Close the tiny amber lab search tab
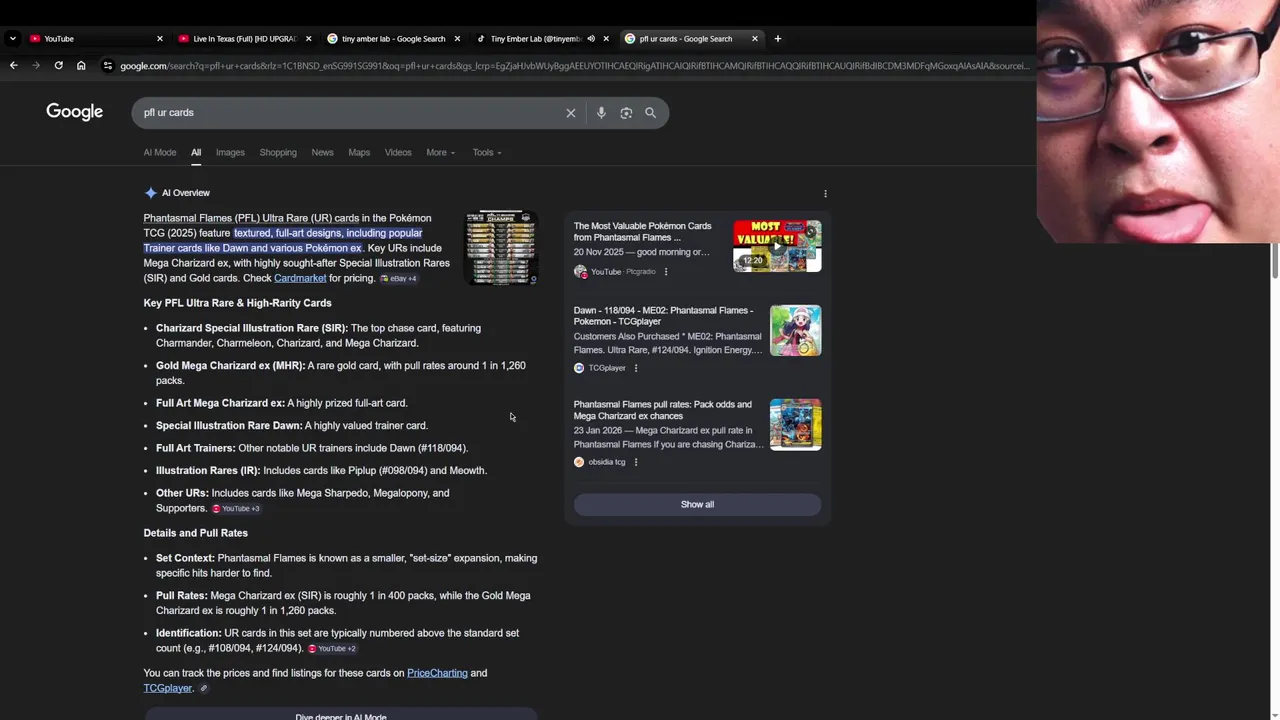The height and width of the screenshot is (720, 1280). click(457, 39)
